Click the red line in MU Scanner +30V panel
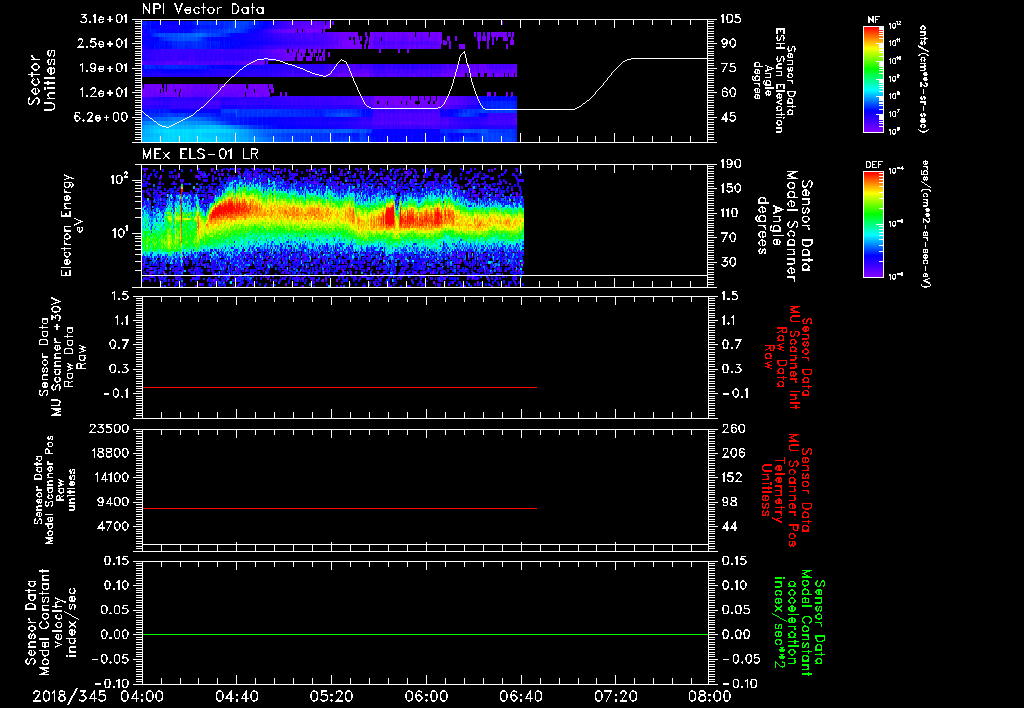This screenshot has width=1024, height=708. (339, 387)
